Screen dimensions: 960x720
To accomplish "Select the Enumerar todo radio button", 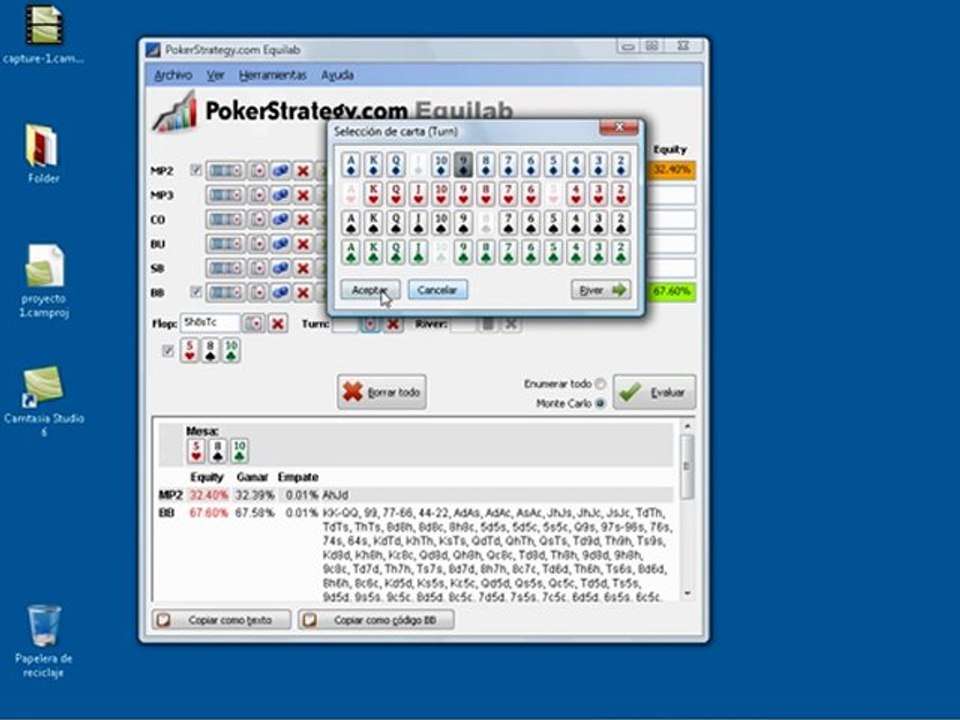I will (600, 384).
